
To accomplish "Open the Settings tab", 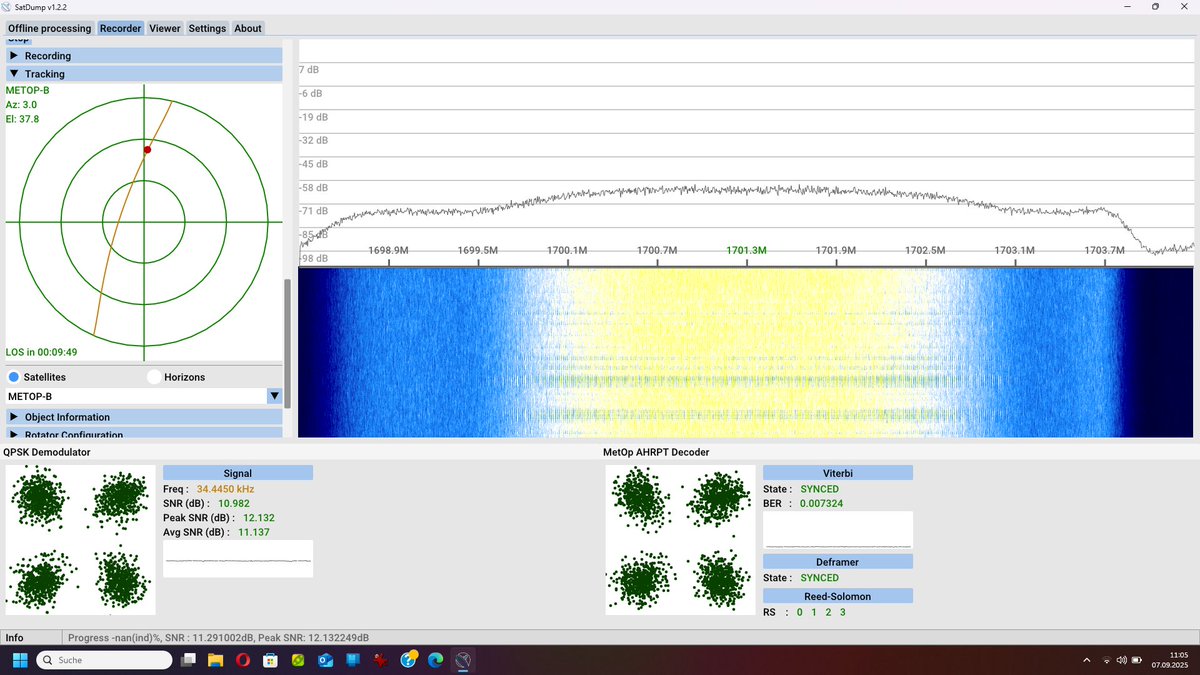I will (x=207, y=28).
